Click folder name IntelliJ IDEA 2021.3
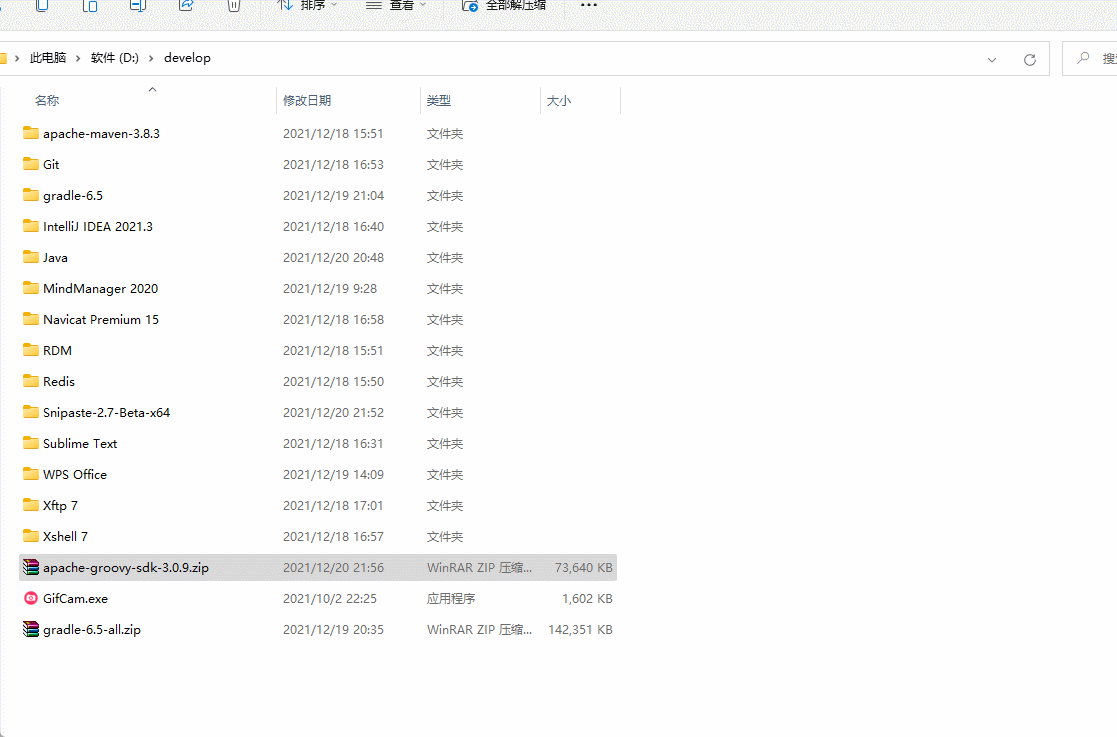1117x737 pixels. (98, 226)
